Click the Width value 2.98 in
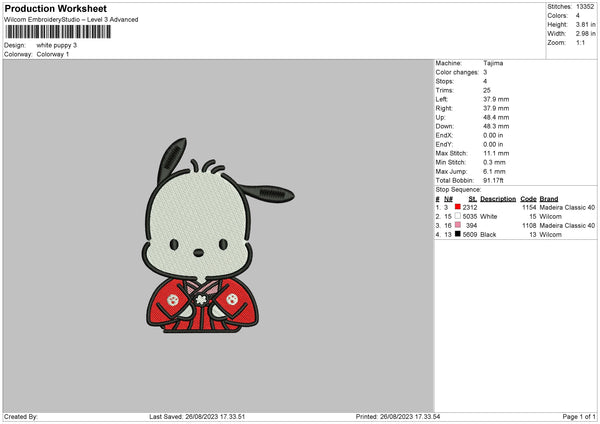Viewport: 600px width, 424px height. 585,34
